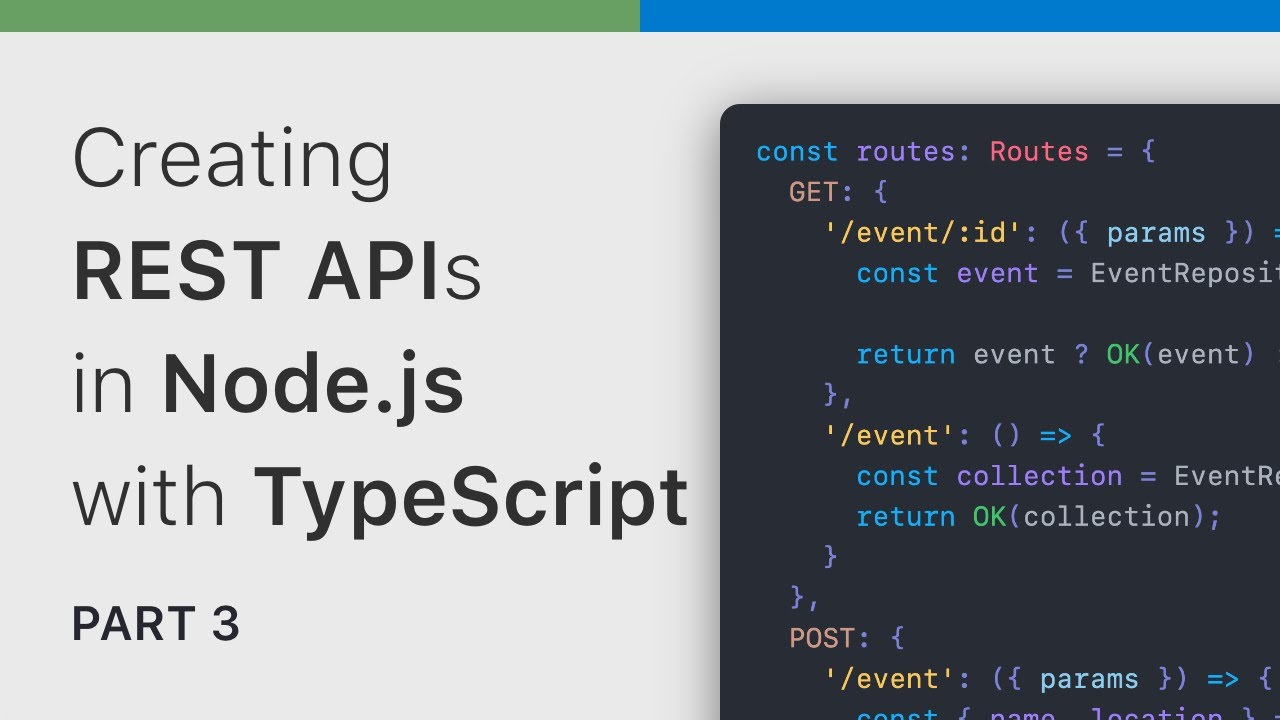
Task: Click the "const collection = EventRe" code line
Action: click(1068, 476)
